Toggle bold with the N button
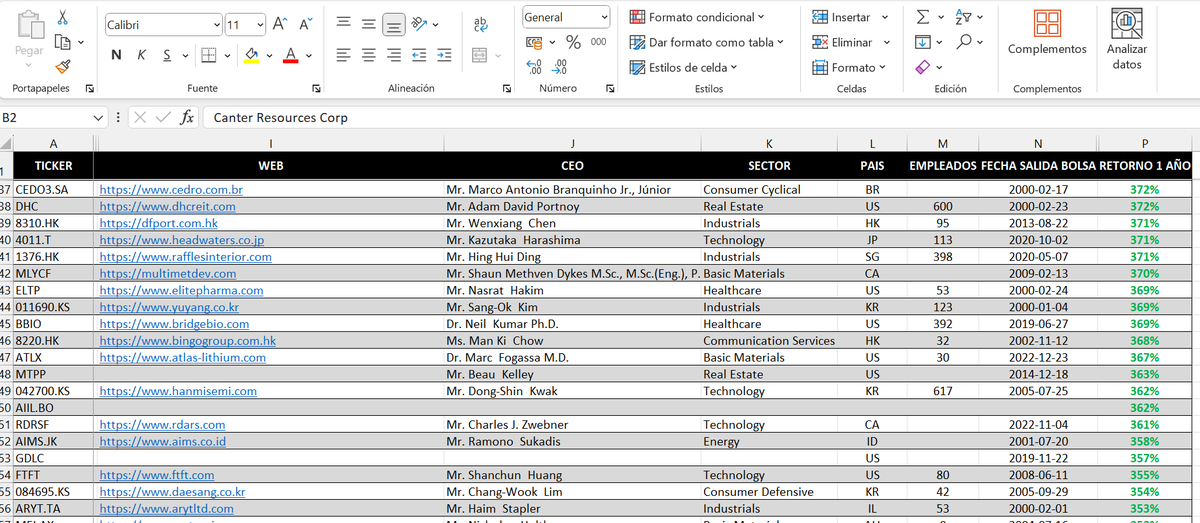This screenshot has width=1200, height=523. point(117,55)
